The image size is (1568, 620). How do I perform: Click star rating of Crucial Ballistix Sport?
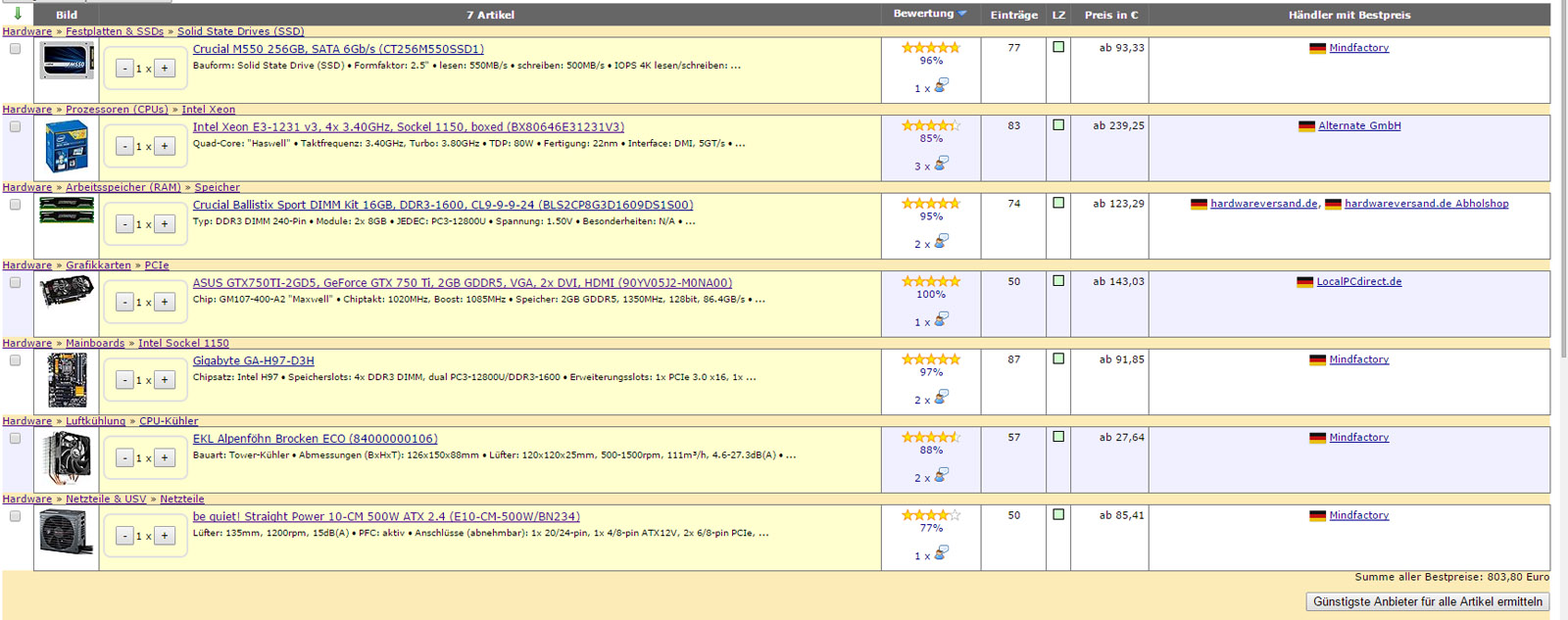(x=931, y=203)
